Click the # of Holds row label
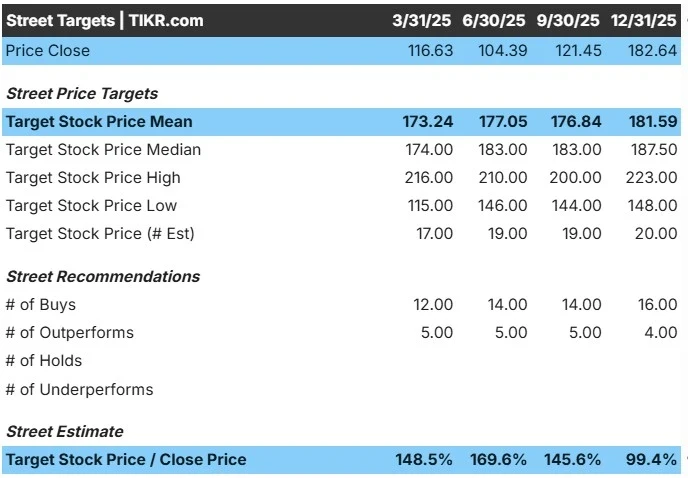This screenshot has height=478, width=688. [43, 361]
